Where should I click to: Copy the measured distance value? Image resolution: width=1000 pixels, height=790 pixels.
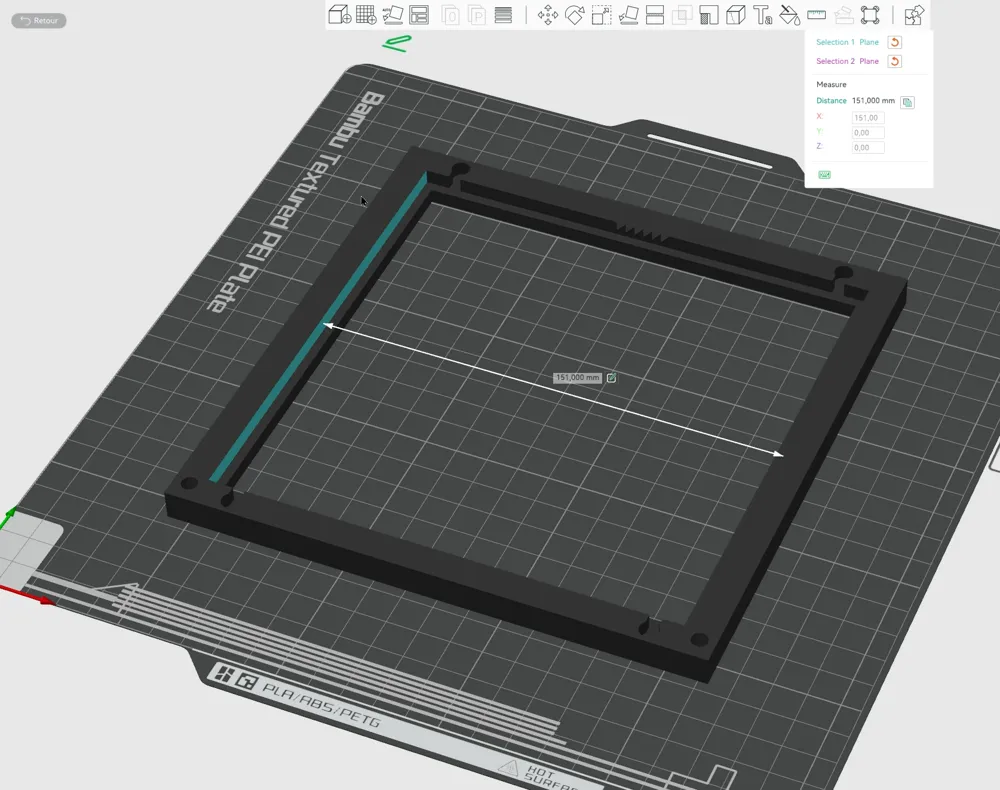pyautogui.click(x=907, y=102)
